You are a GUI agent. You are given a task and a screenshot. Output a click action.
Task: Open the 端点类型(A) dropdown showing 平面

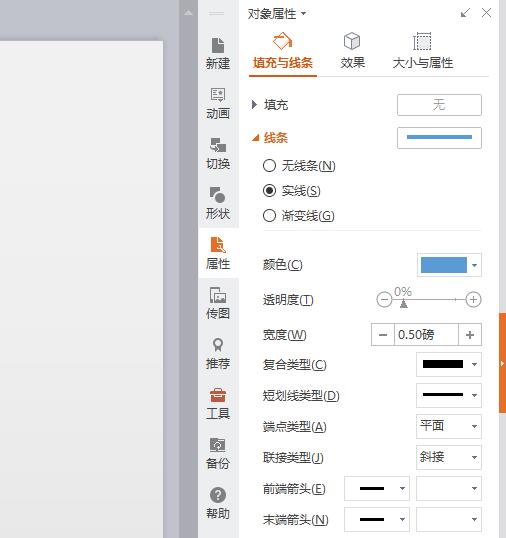click(449, 426)
